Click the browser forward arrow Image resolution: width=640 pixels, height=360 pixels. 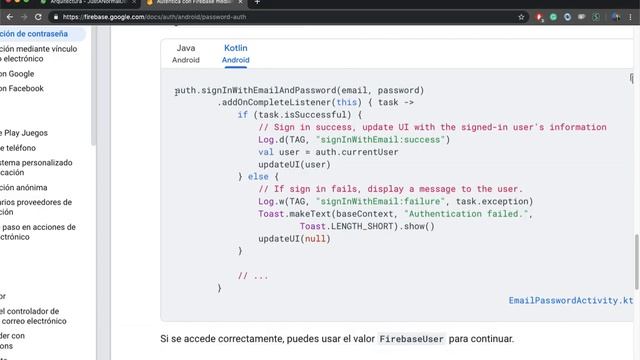(24, 17)
